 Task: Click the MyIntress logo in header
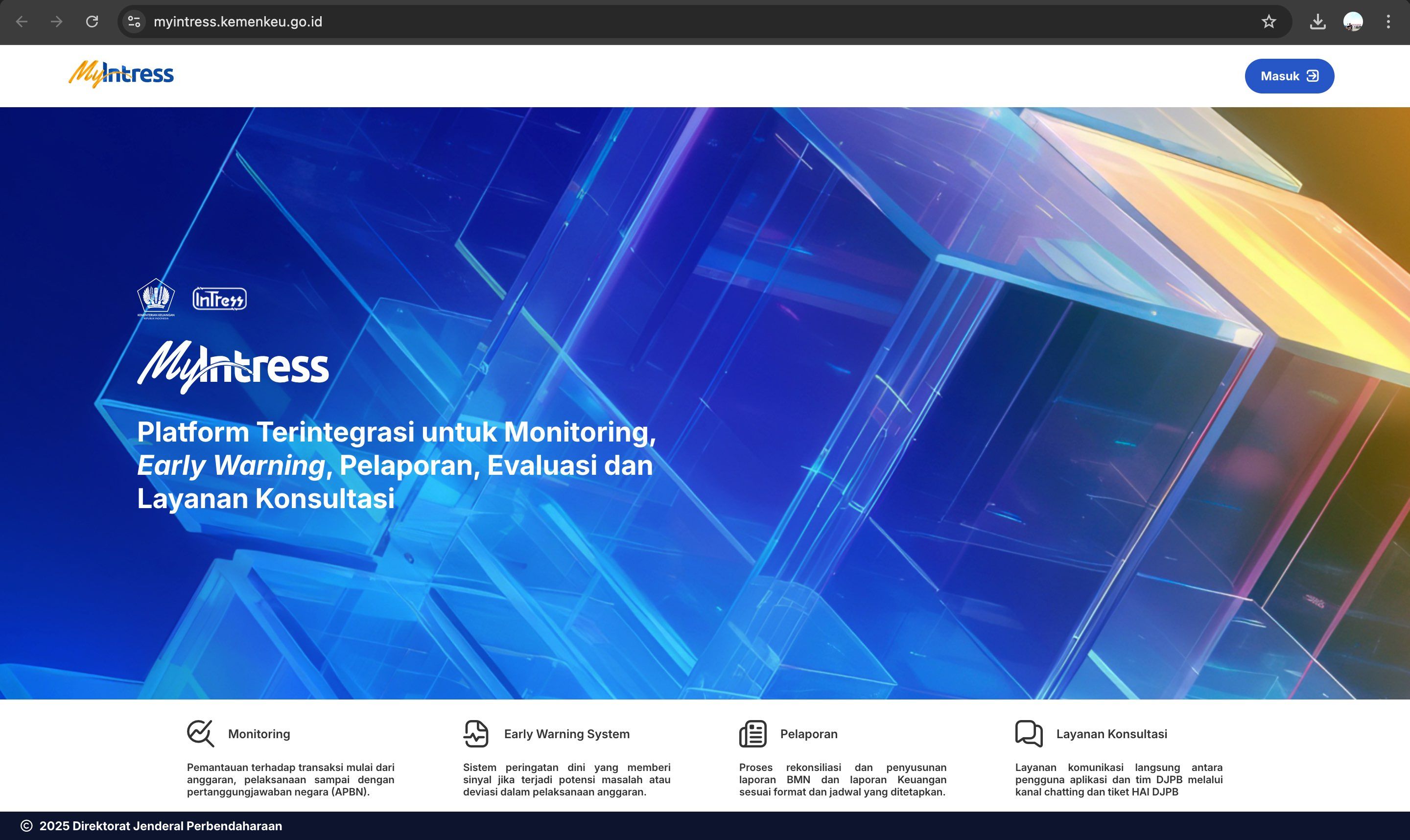pos(121,74)
